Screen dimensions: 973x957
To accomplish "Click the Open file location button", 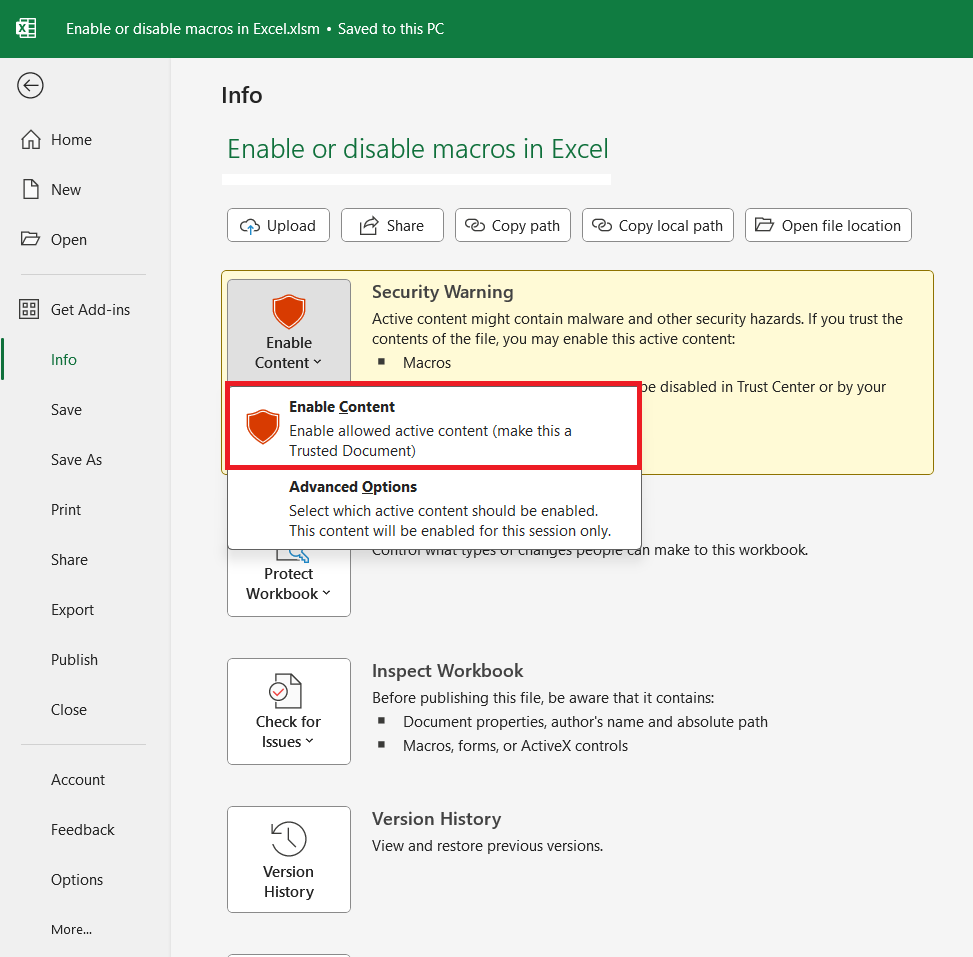I will pos(828,225).
